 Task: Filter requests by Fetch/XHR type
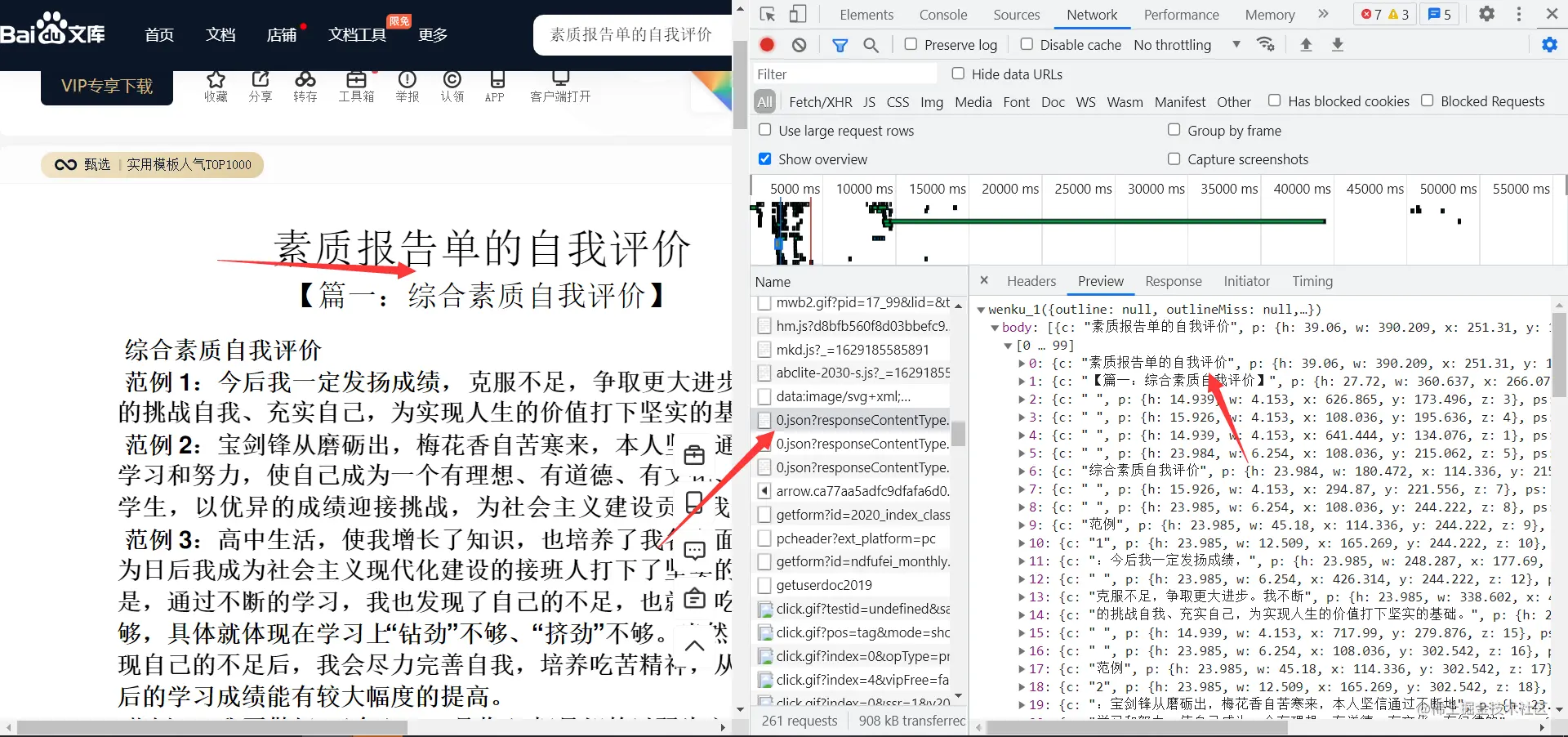pyautogui.click(x=821, y=102)
